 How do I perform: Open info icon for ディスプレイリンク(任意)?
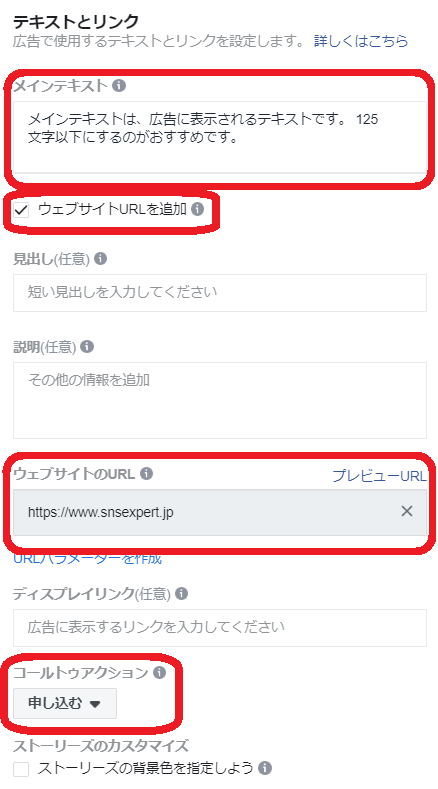tap(181, 594)
